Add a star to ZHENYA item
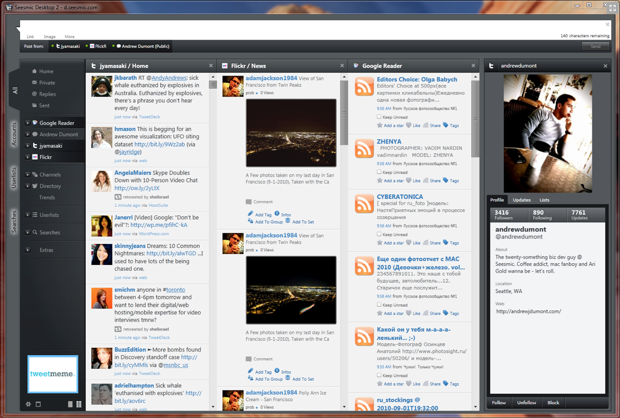This screenshot has width=620, height=418. point(390,181)
